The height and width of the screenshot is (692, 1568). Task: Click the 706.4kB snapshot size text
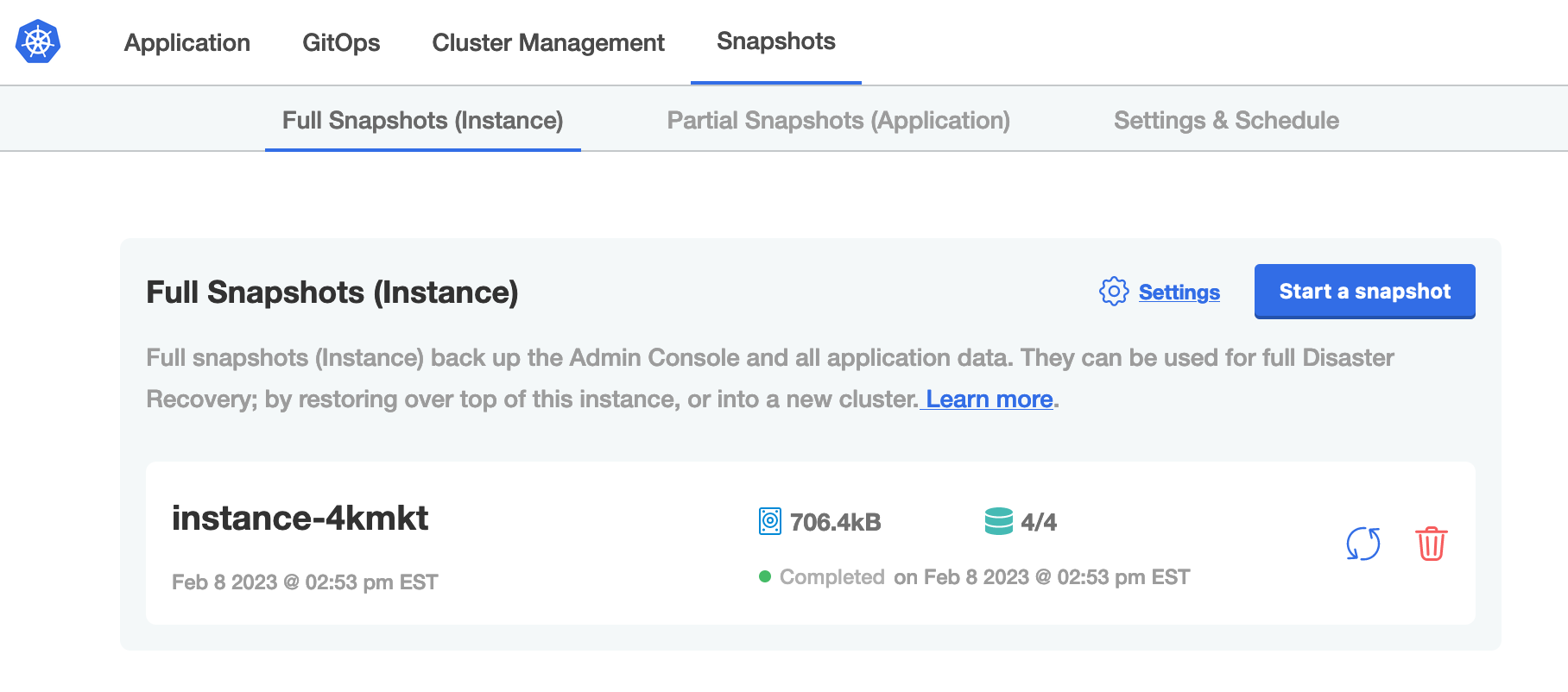click(x=836, y=522)
